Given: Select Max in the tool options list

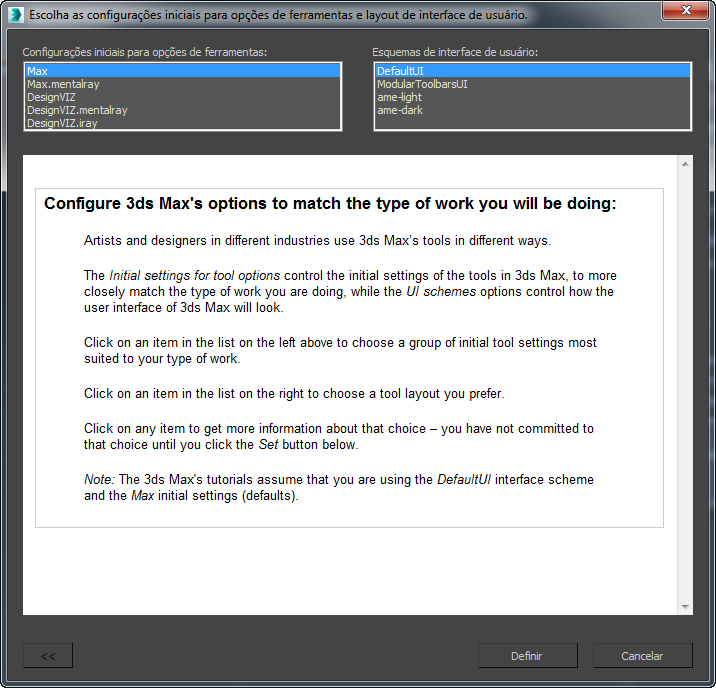Looking at the screenshot, I should (183, 71).
